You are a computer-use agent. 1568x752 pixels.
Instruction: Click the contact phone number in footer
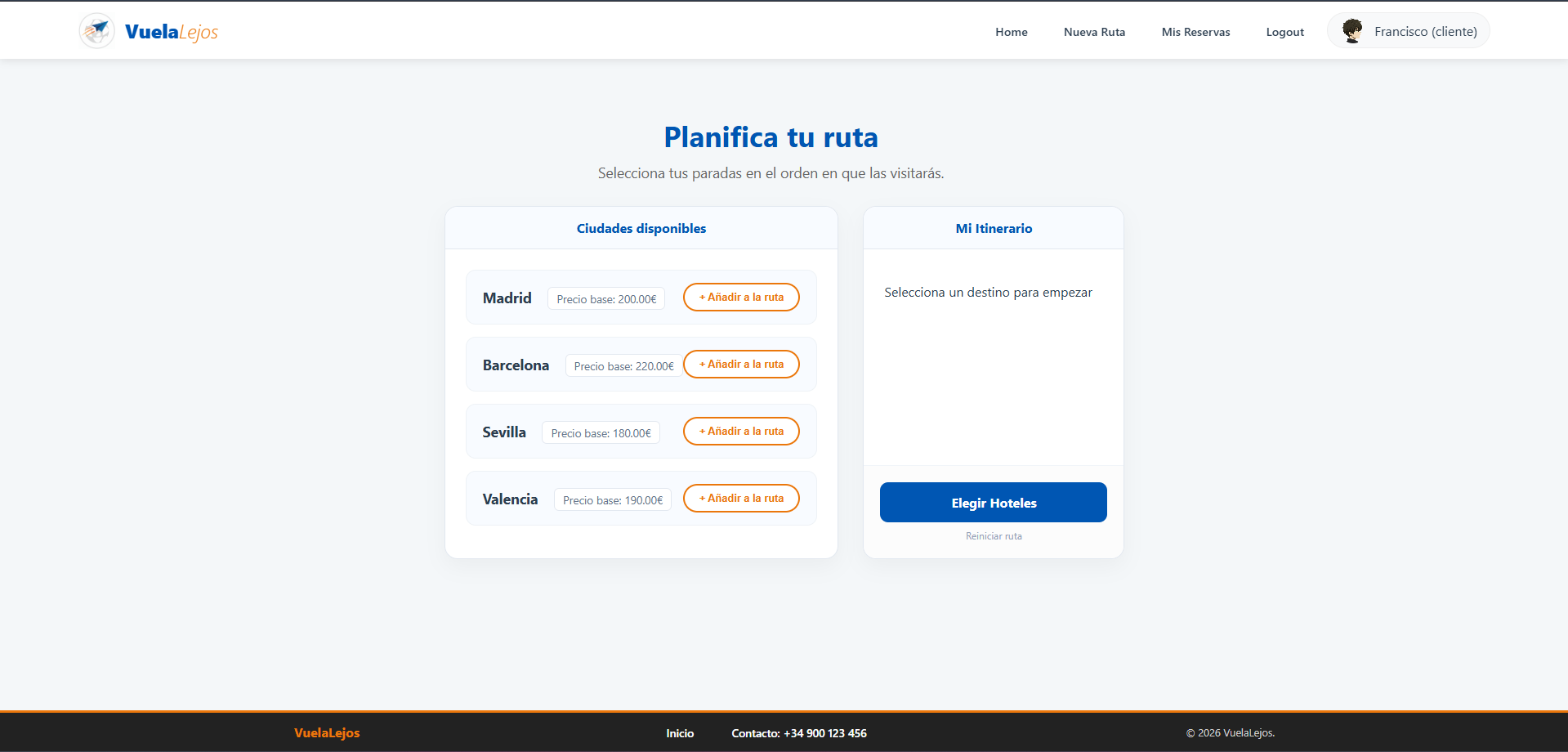pos(825,733)
